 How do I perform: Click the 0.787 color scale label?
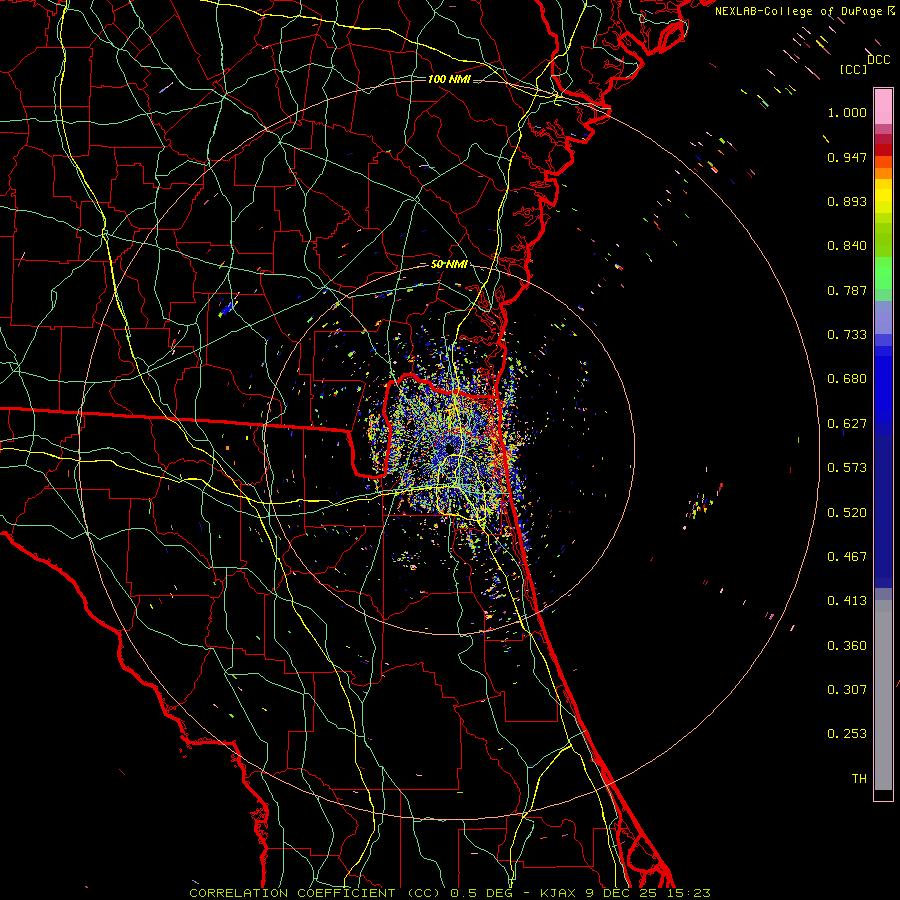coord(847,290)
